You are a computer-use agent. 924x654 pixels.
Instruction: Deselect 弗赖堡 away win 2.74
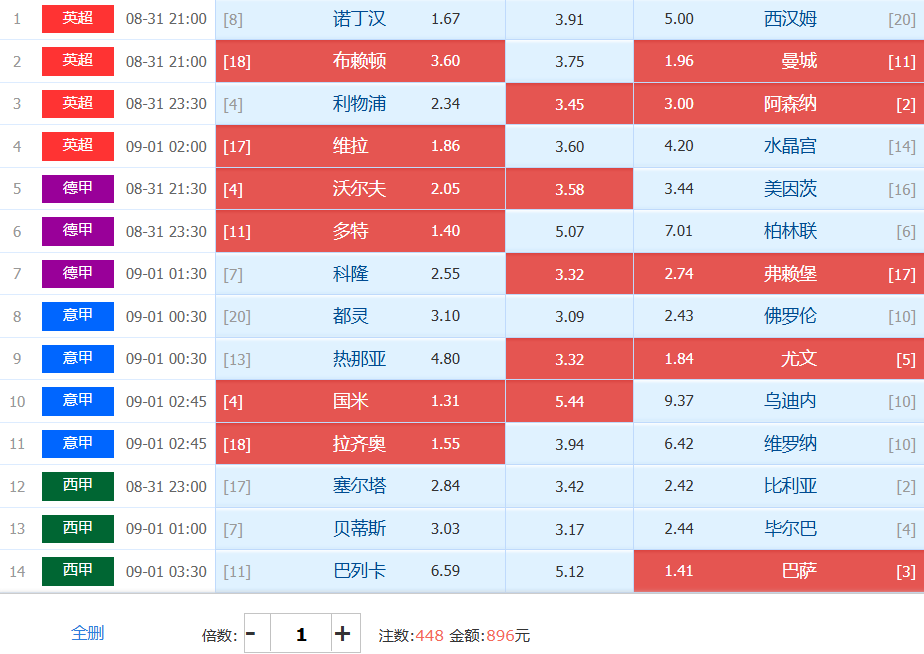(x=779, y=273)
